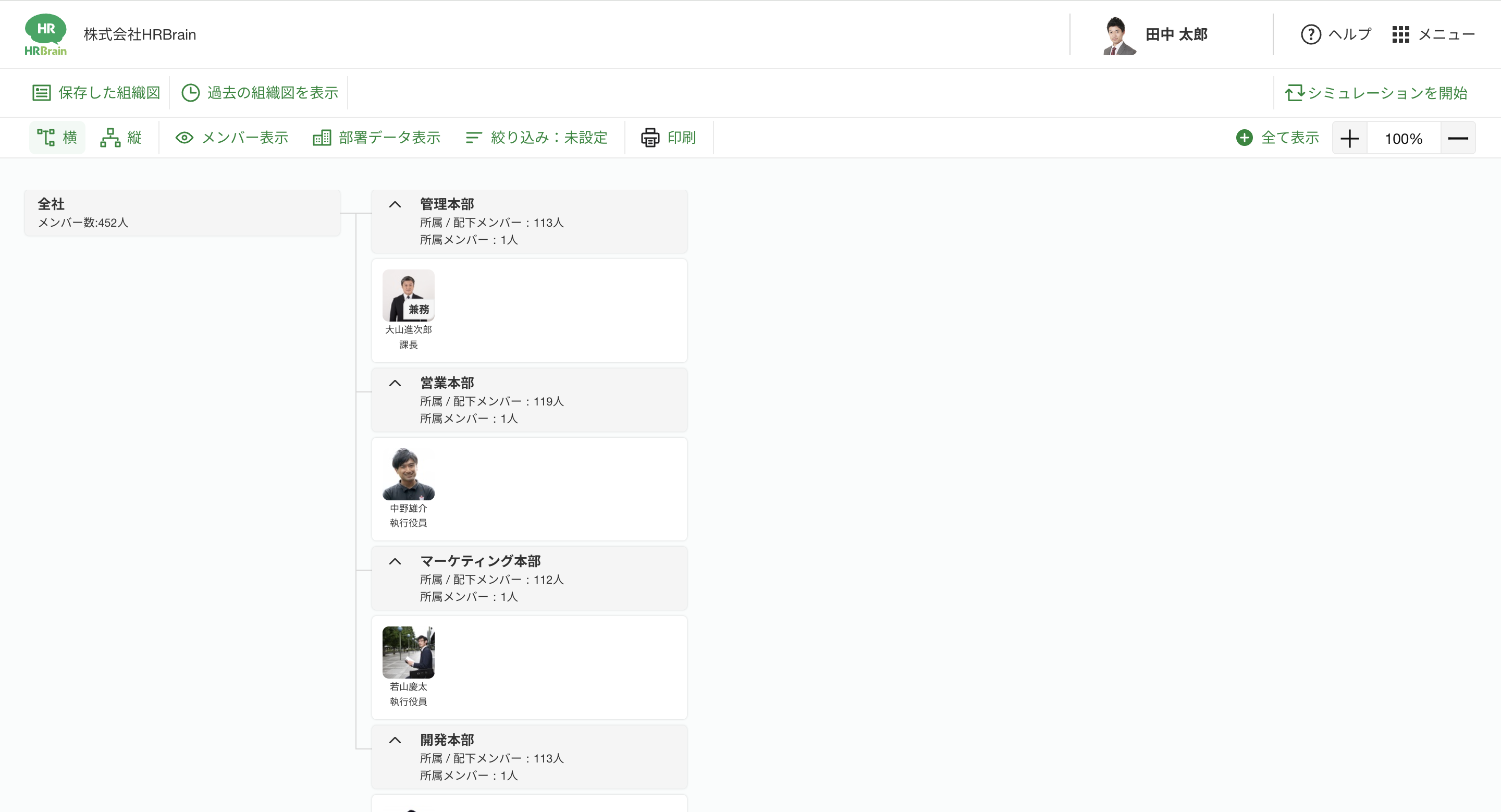This screenshot has width=1501, height=812.
Task: Open メニュー grid menu
Action: pyautogui.click(x=1433, y=34)
